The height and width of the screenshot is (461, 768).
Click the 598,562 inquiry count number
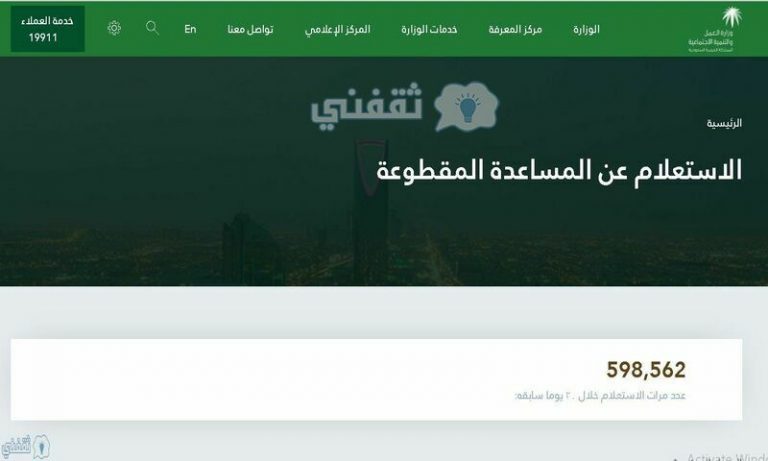(646, 370)
